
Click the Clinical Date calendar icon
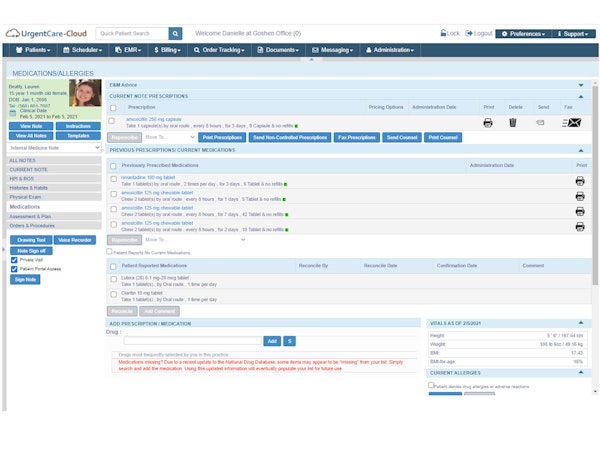pyautogui.click(x=13, y=114)
